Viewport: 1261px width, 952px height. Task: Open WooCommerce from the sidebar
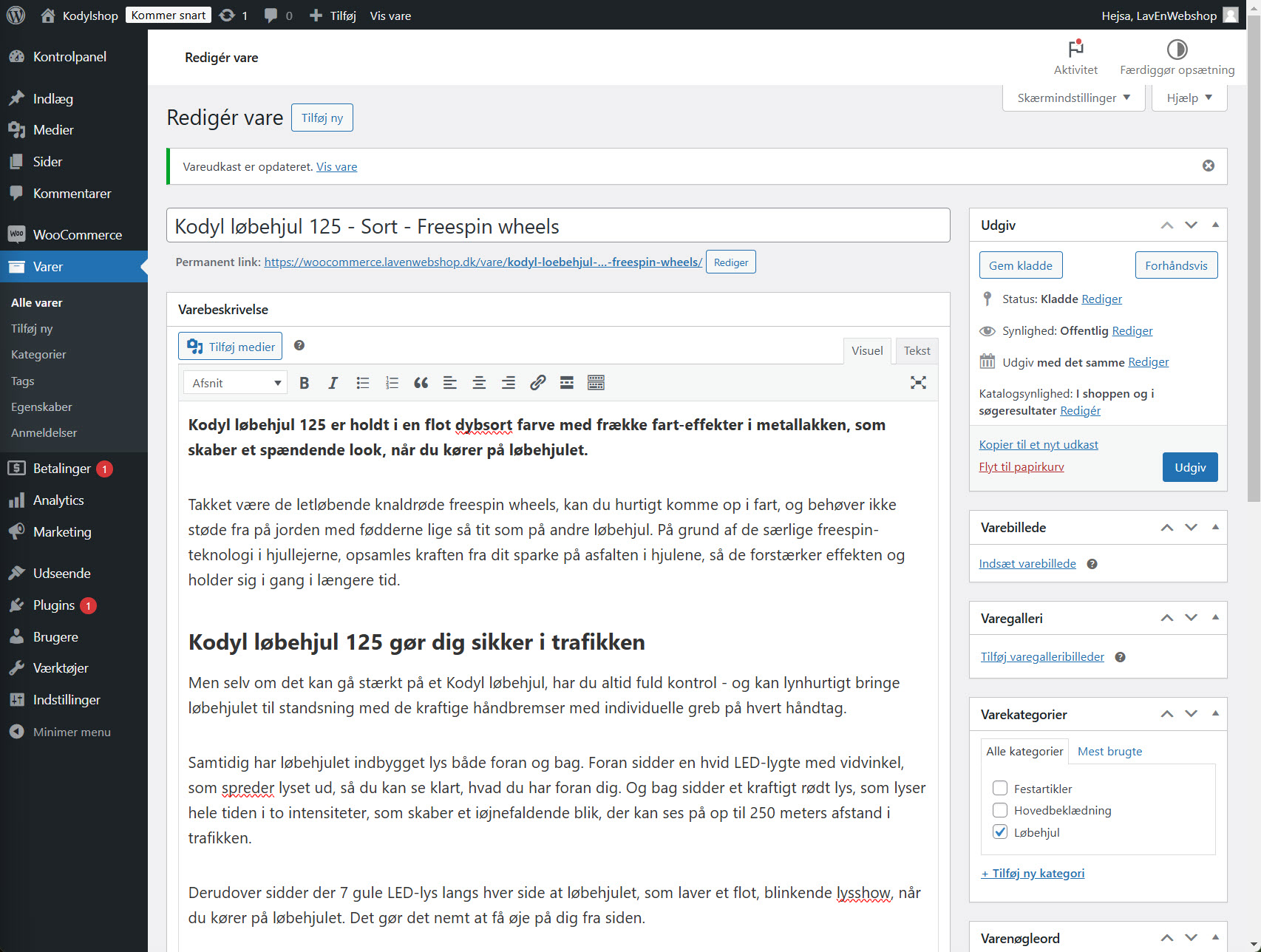click(x=77, y=234)
